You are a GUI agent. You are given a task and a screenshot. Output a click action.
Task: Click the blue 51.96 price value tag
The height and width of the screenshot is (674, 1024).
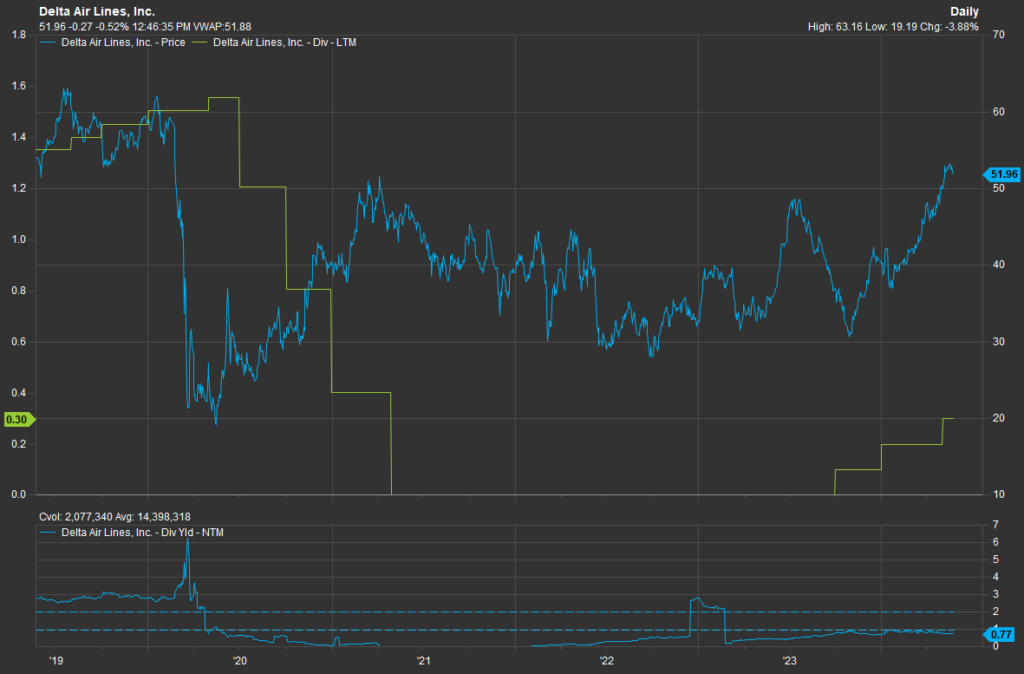pyautogui.click(x=1002, y=174)
